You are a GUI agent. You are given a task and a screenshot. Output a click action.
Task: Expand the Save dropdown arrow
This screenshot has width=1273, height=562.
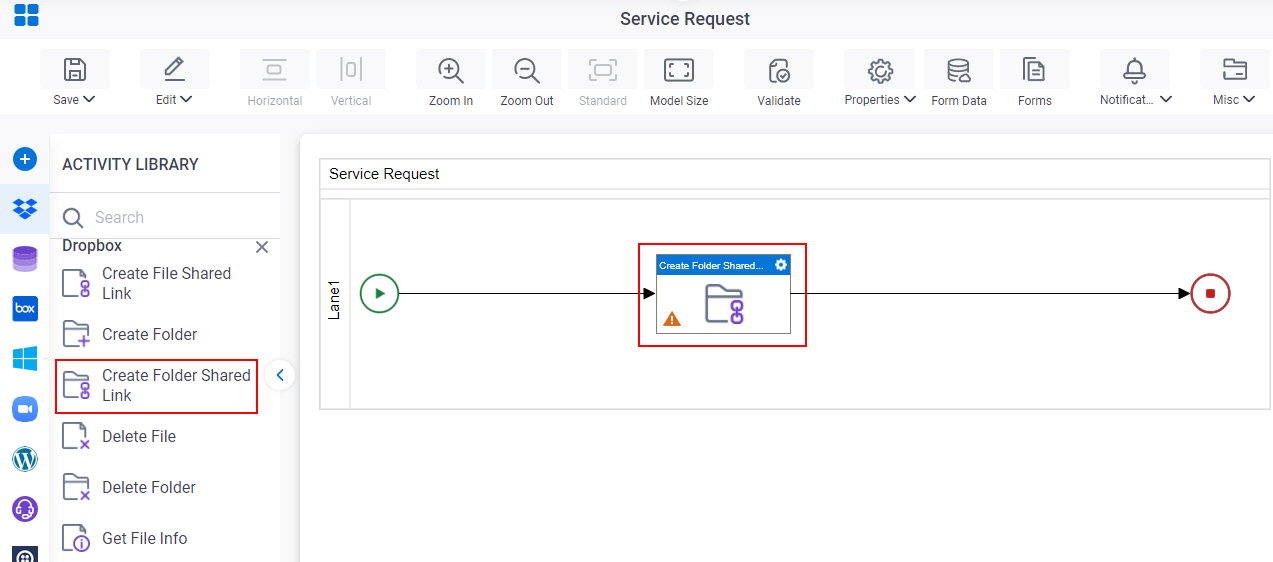pyautogui.click(x=89, y=99)
